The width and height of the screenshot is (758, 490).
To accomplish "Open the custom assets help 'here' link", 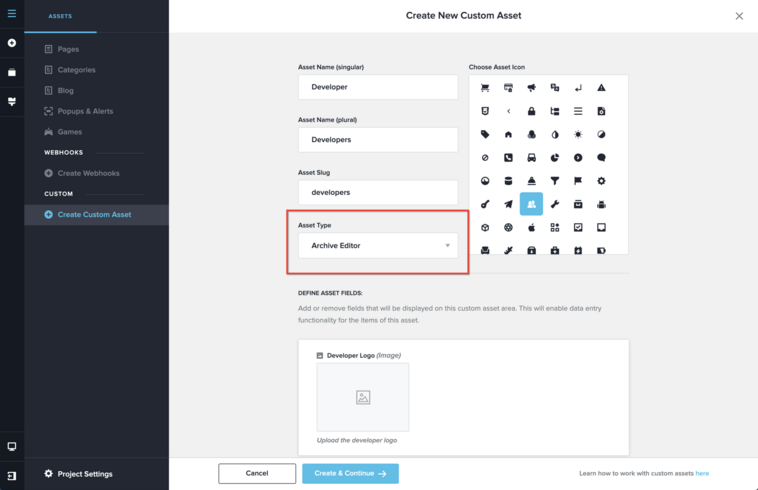I will 702,474.
